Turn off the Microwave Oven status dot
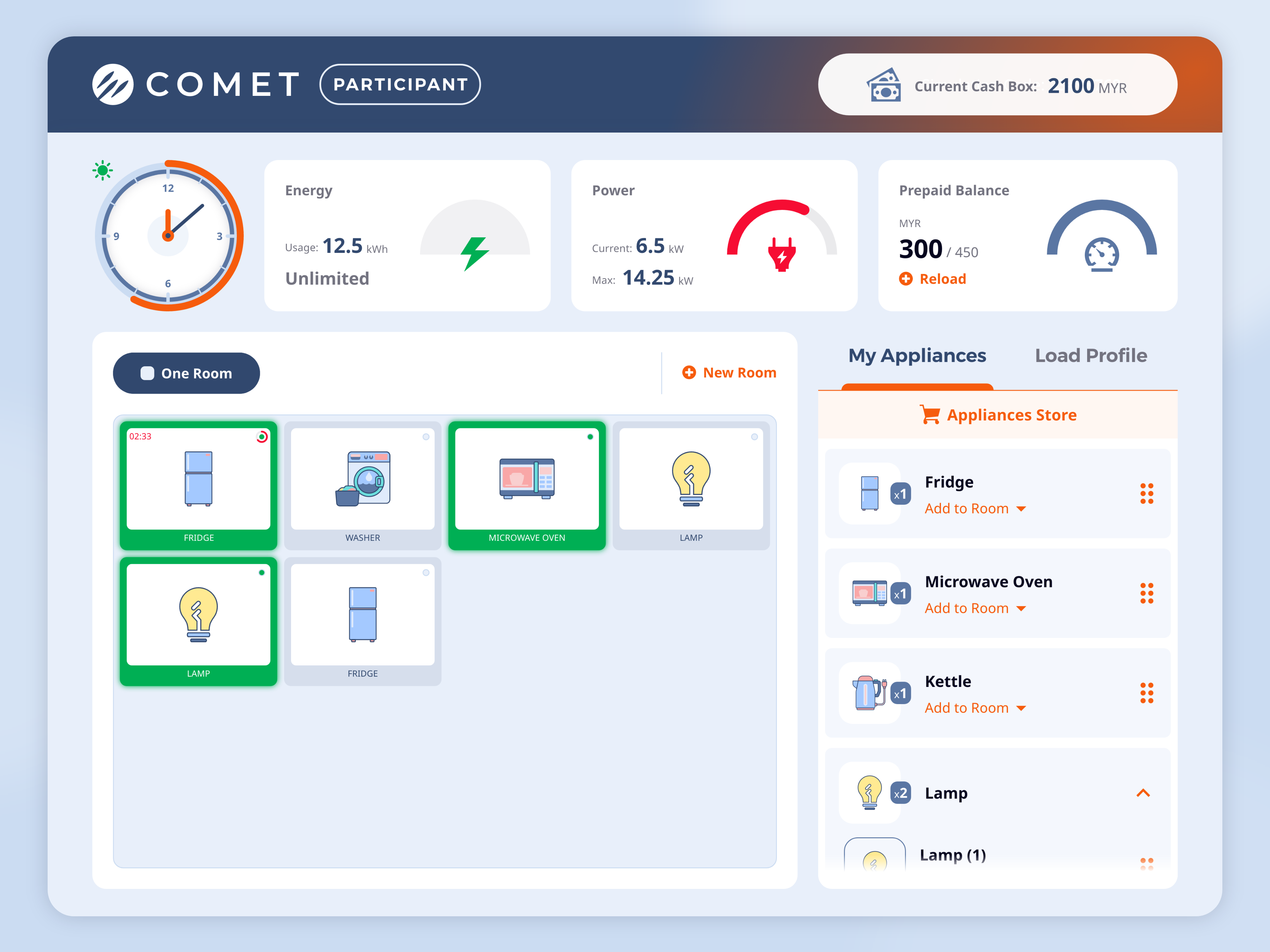1270x952 pixels. [x=590, y=437]
